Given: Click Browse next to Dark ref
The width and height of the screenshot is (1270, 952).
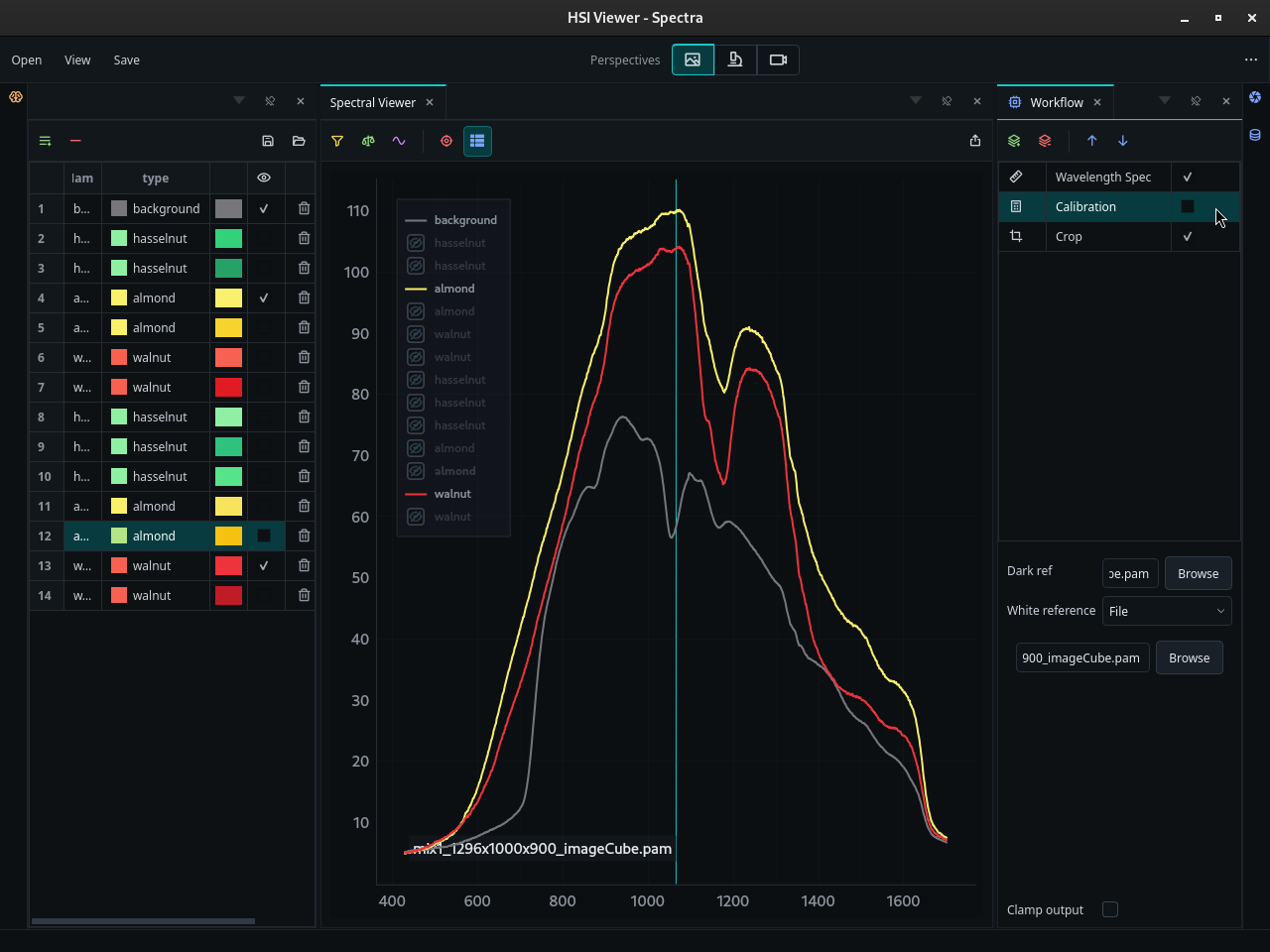Looking at the screenshot, I should click(x=1198, y=573).
